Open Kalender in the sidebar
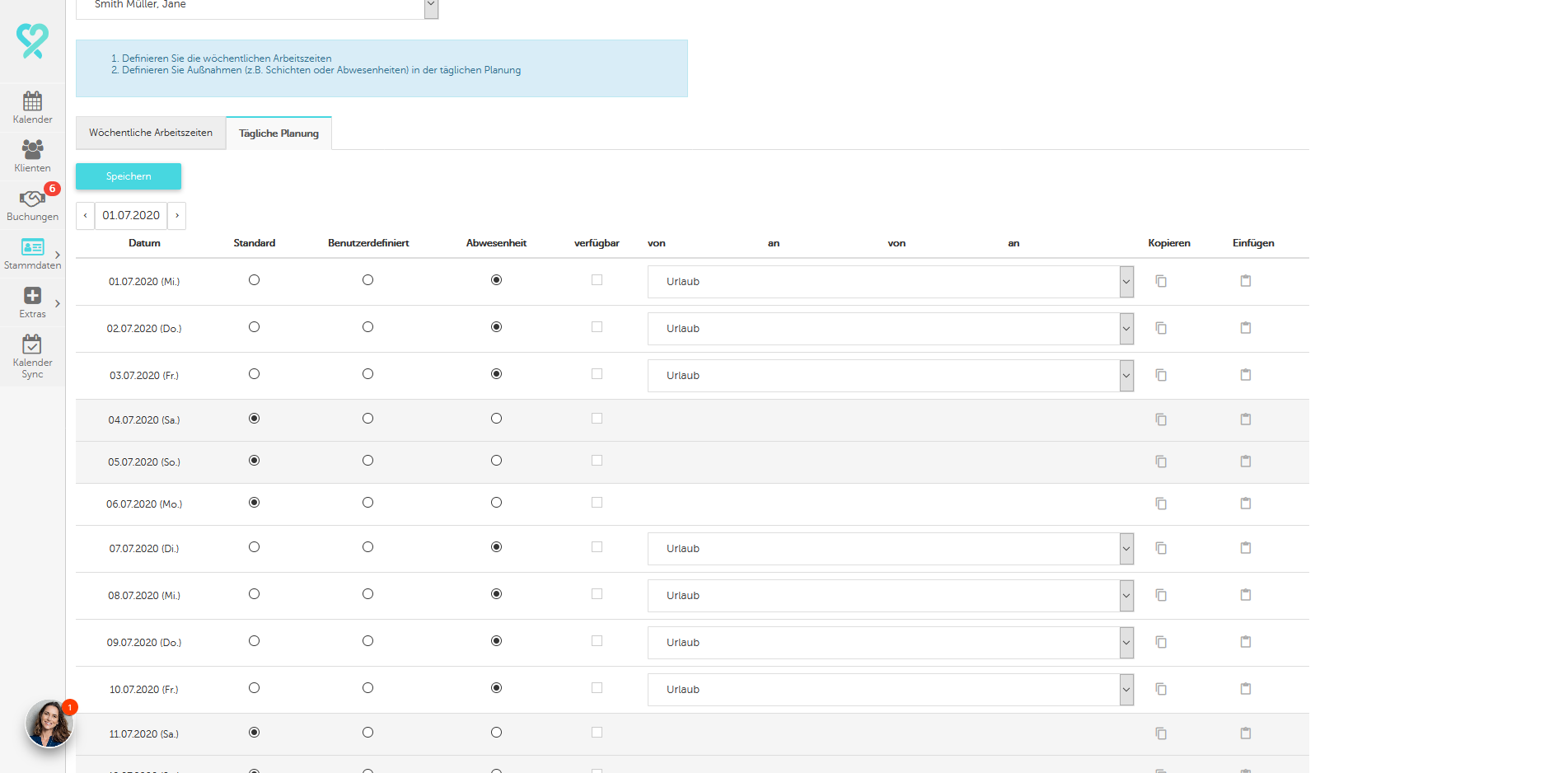This screenshot has height=773, width=1568. coord(32,107)
